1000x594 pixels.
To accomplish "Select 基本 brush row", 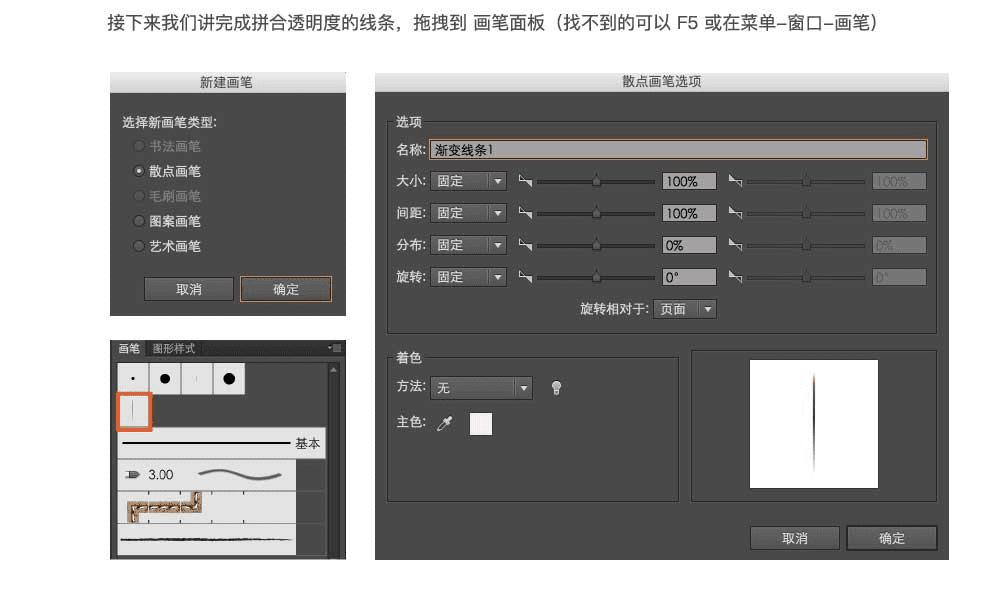I will [221, 443].
